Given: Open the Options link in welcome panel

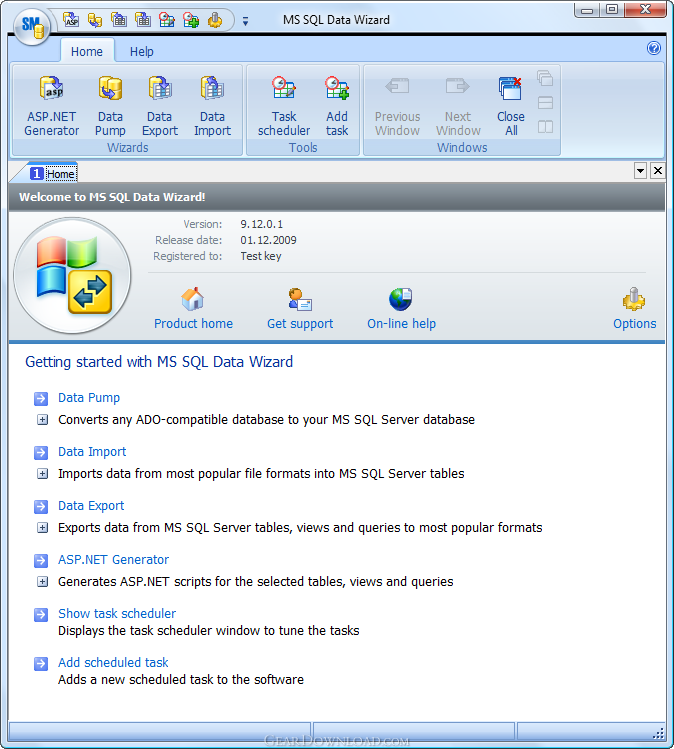Looking at the screenshot, I should pyautogui.click(x=634, y=324).
